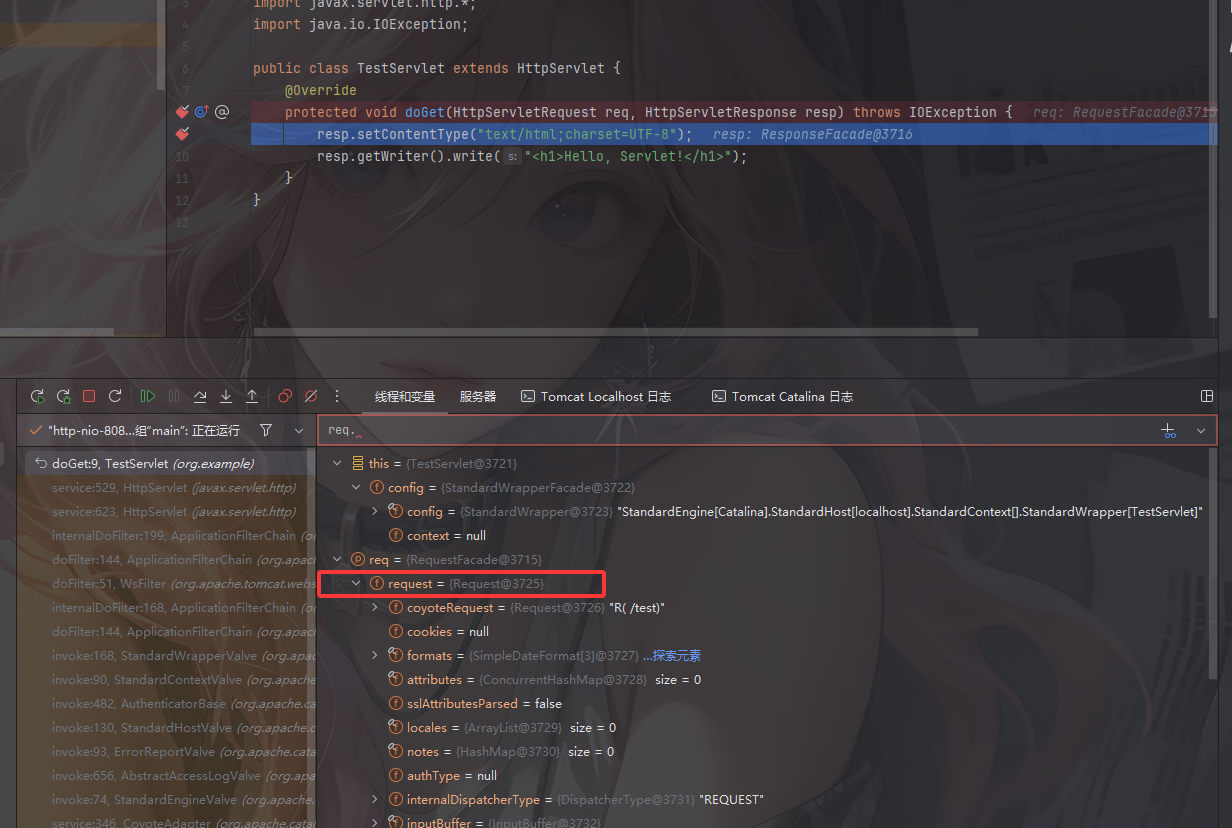The width and height of the screenshot is (1232, 828).
Task: Toggle breakpoint on the doGet method line
Action: (x=182, y=112)
